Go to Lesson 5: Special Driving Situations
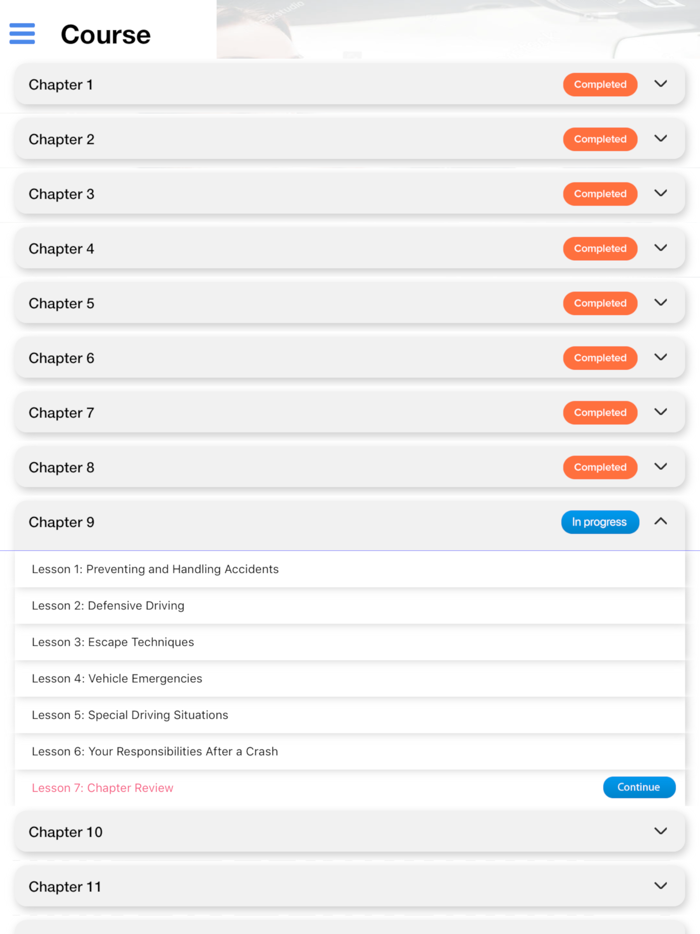700x934 pixels. tap(130, 715)
